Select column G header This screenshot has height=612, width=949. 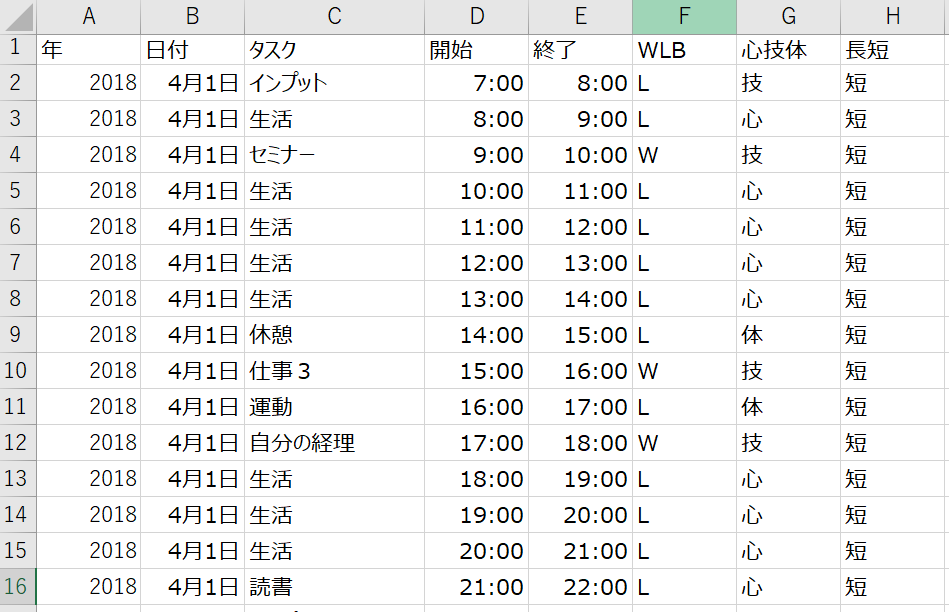[x=789, y=16]
